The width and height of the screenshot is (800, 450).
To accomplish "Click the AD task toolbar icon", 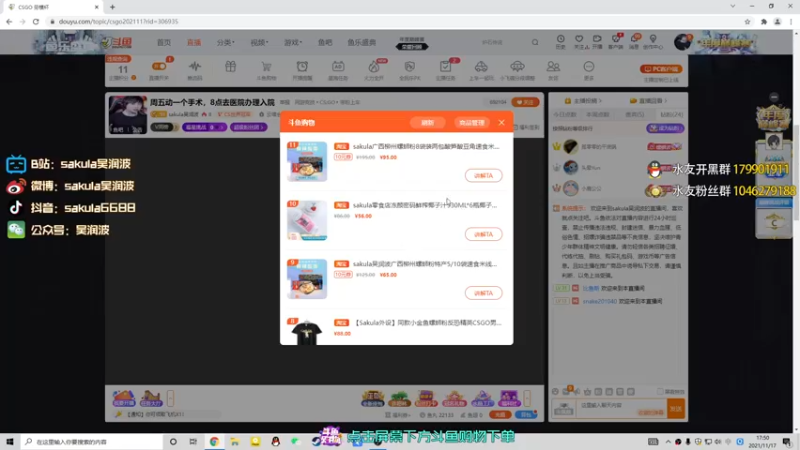I will pyautogui.click(x=338, y=66).
